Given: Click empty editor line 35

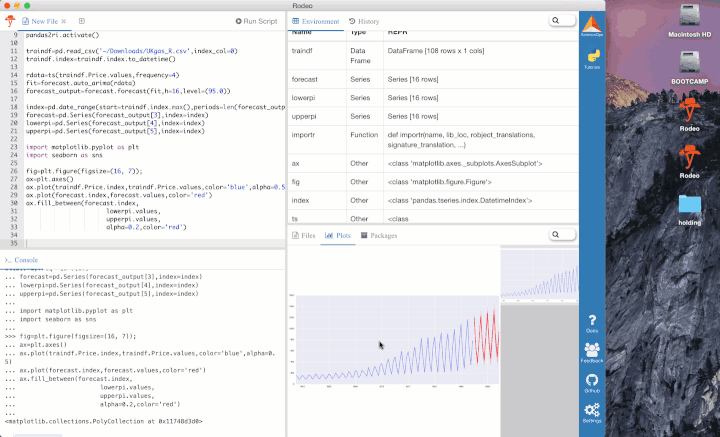Looking at the screenshot, I should (x=154, y=243).
